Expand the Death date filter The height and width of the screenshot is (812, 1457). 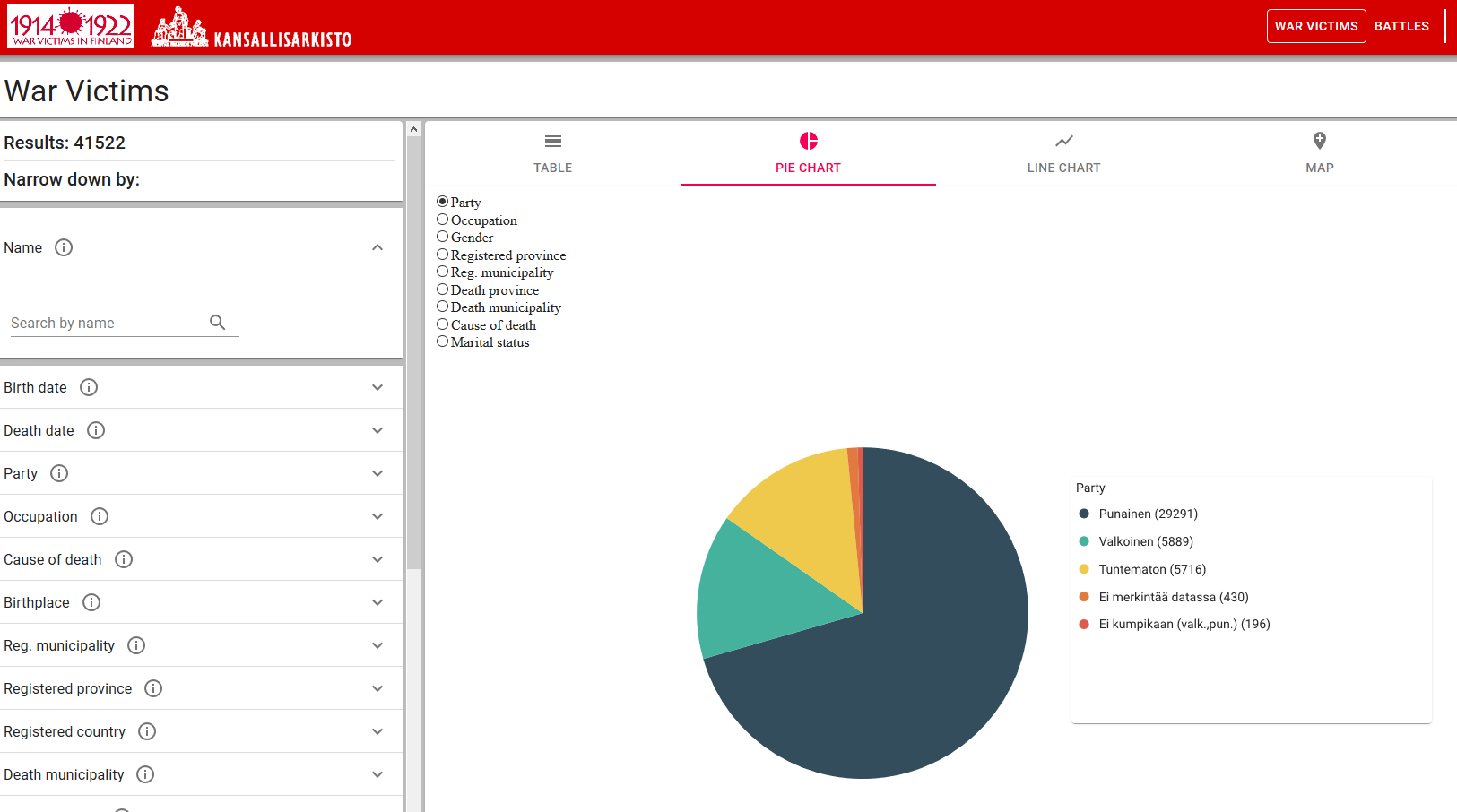tap(377, 430)
